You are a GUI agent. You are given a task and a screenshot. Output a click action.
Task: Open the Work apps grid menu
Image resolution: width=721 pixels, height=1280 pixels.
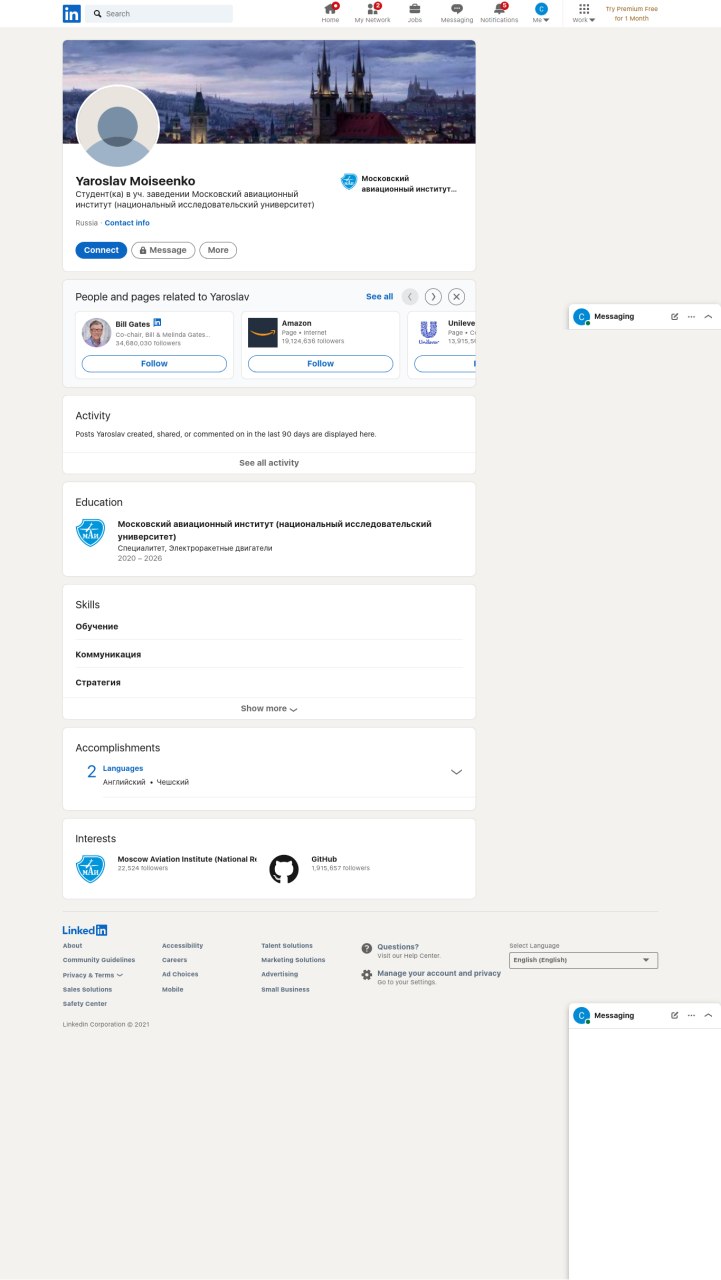pos(584,13)
